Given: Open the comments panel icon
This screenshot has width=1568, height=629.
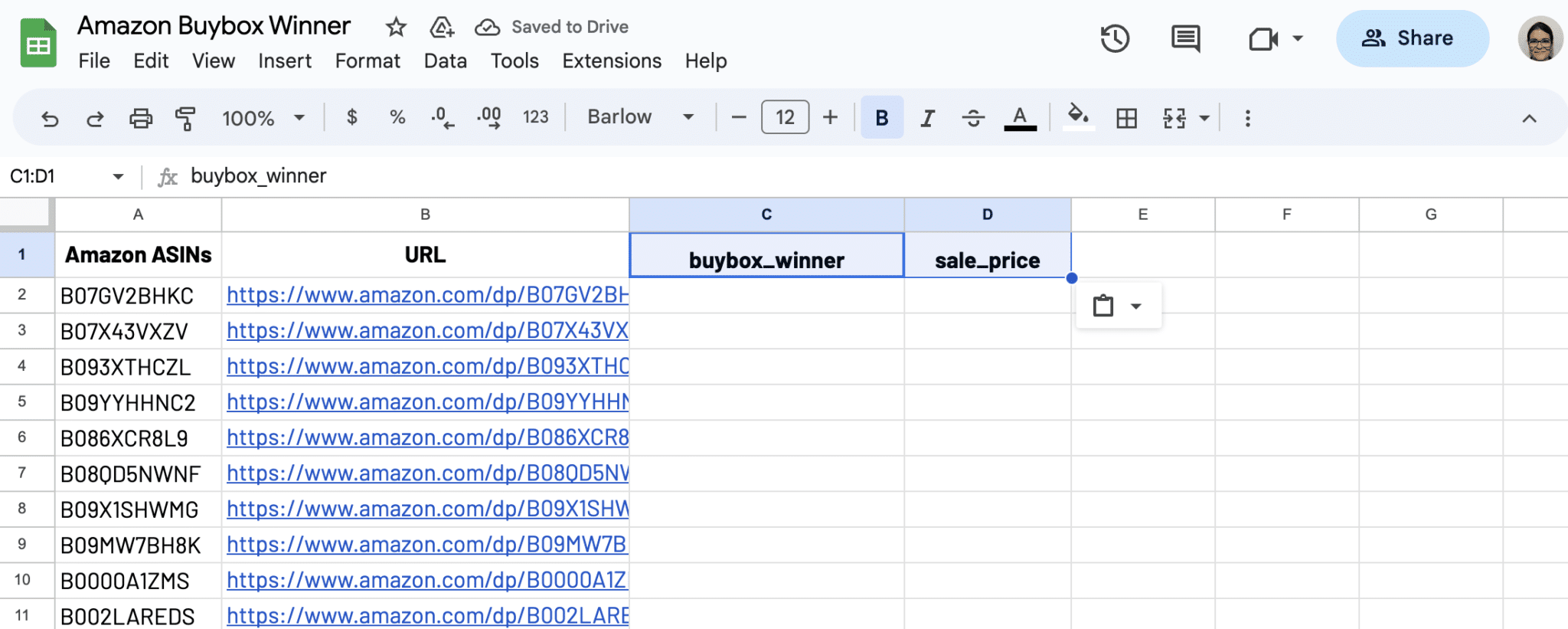Looking at the screenshot, I should point(1186,38).
